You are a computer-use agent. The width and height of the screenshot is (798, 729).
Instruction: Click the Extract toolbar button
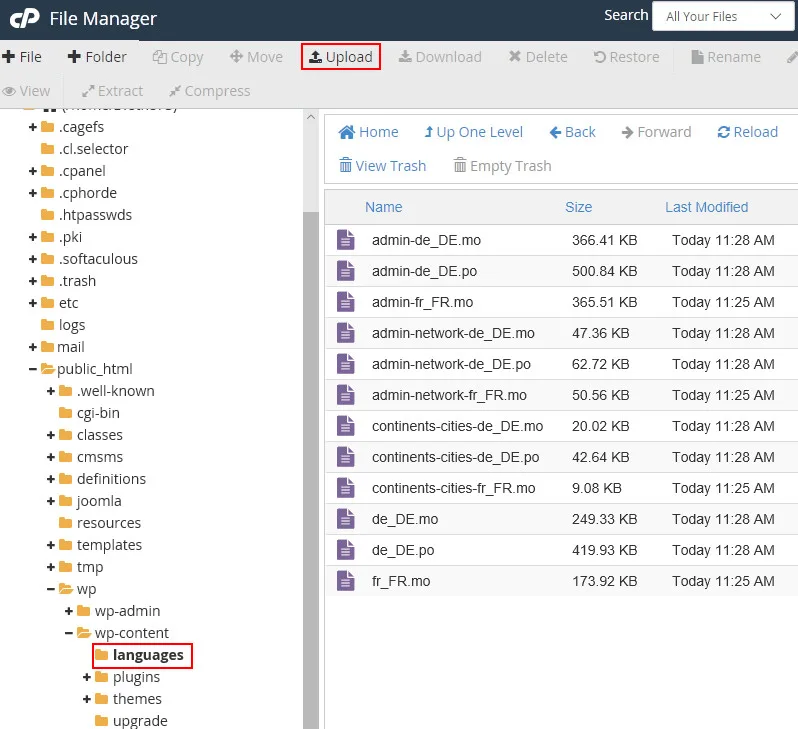pos(112,91)
